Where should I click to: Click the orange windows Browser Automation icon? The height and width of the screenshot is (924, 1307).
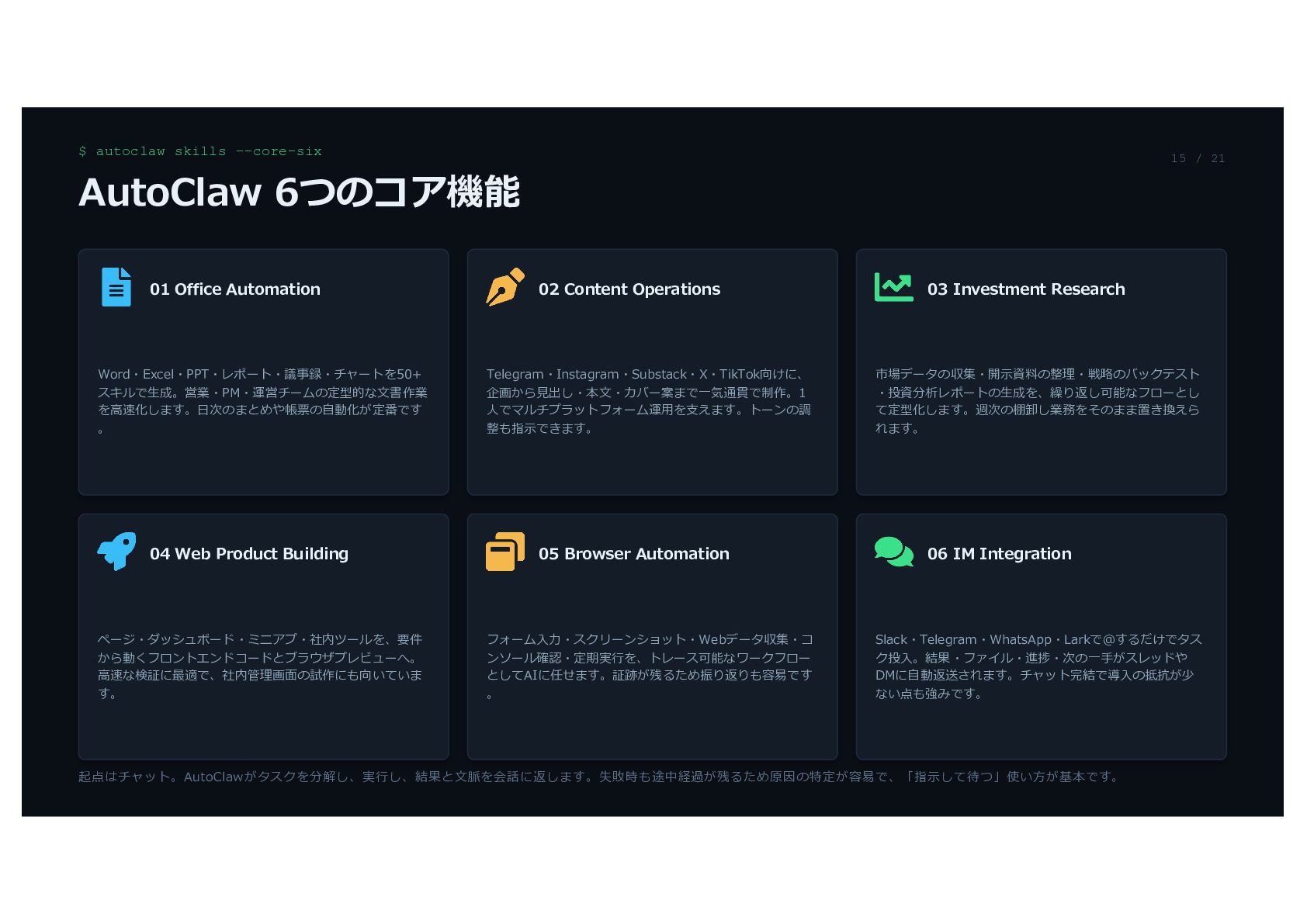pos(505,552)
